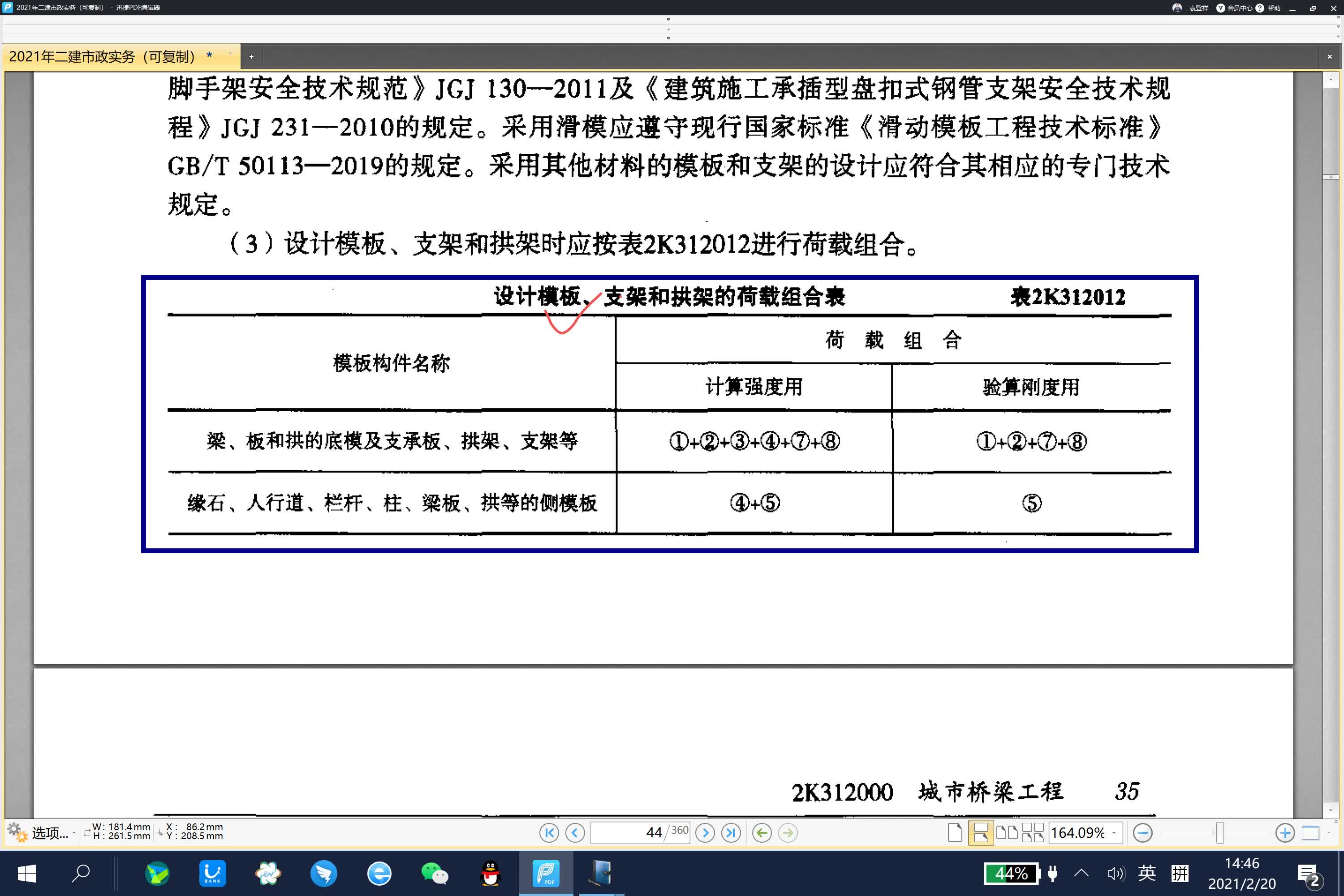Toggle the 英 input language indicator
This screenshot has height=896, width=1344.
(1146, 873)
